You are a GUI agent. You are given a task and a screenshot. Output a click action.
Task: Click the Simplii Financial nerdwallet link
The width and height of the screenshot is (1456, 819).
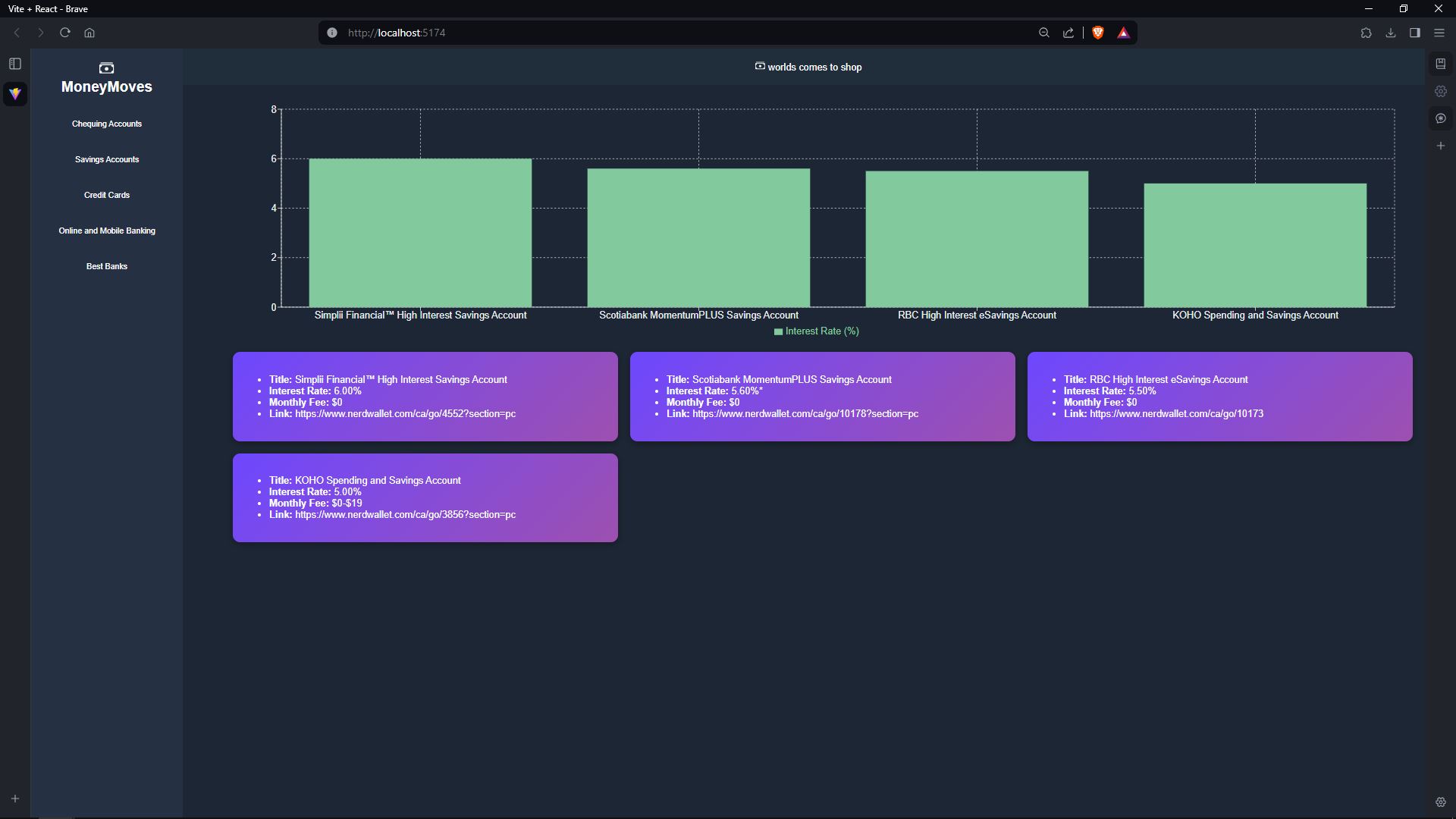click(x=405, y=414)
